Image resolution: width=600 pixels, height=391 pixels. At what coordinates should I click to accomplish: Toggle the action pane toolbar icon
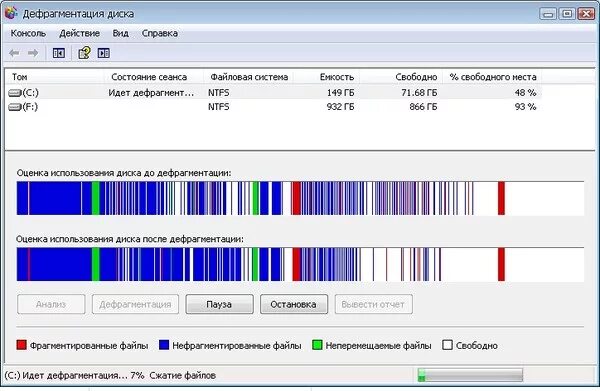click(x=104, y=53)
